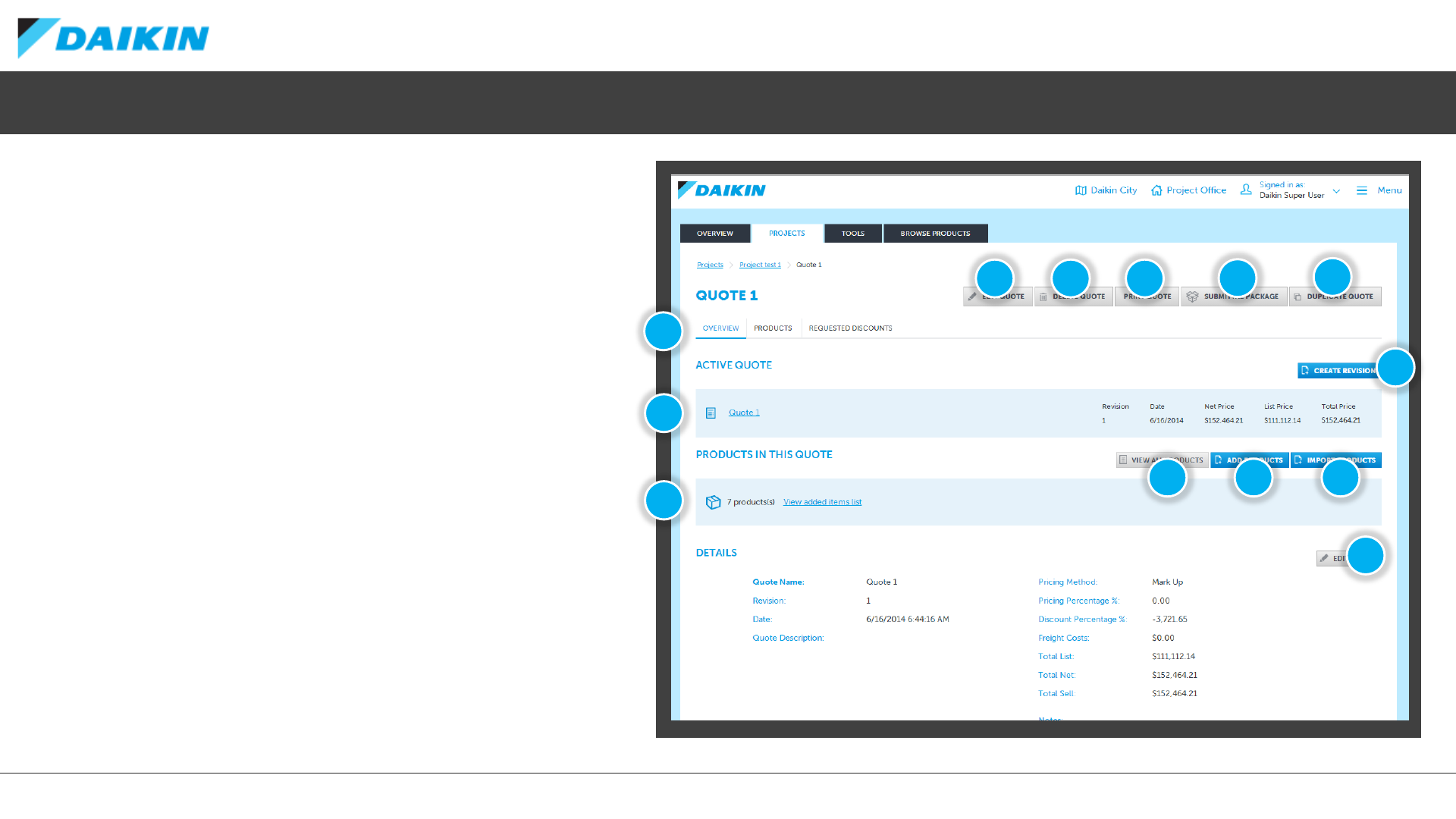
Task: Expand the signed-in user dropdown chevron
Action: tap(1336, 191)
